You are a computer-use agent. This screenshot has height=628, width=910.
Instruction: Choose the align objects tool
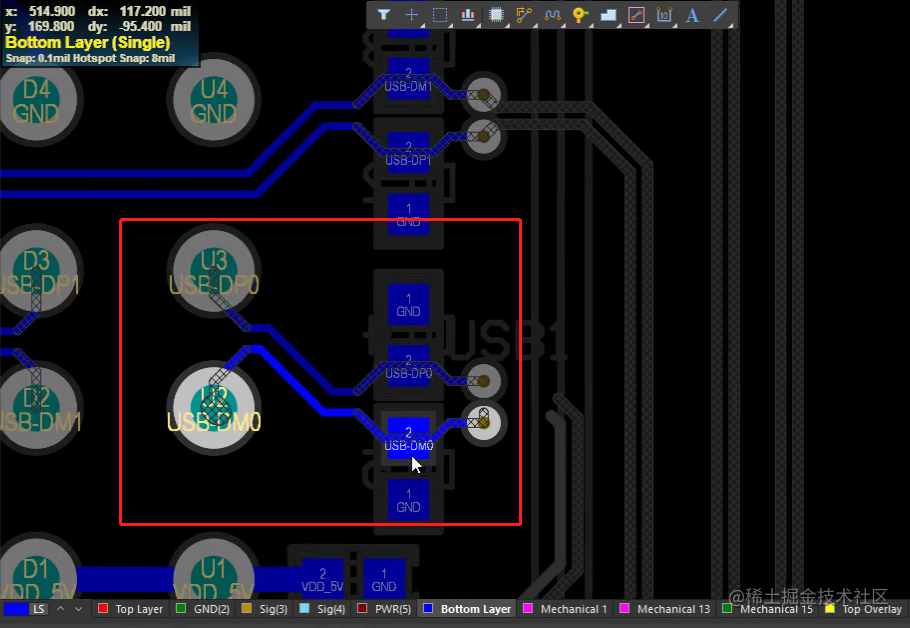(468, 15)
